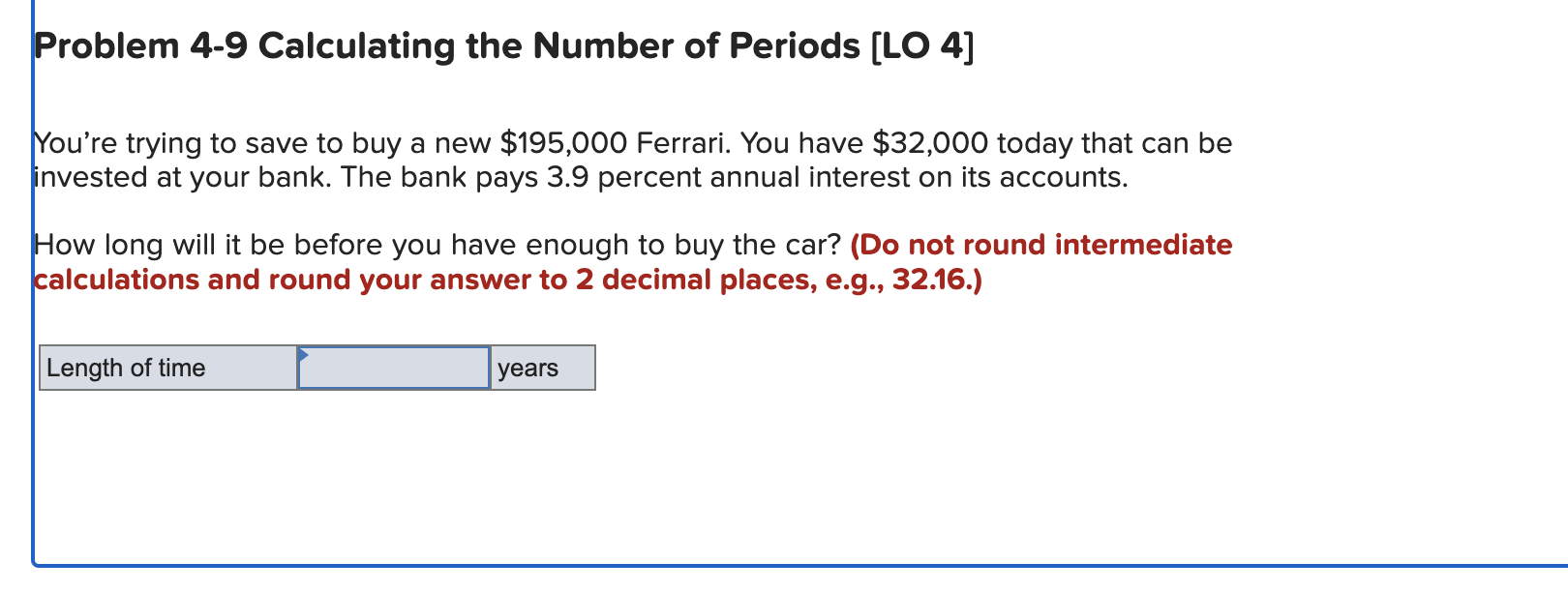Click the answer table border

[317, 346]
